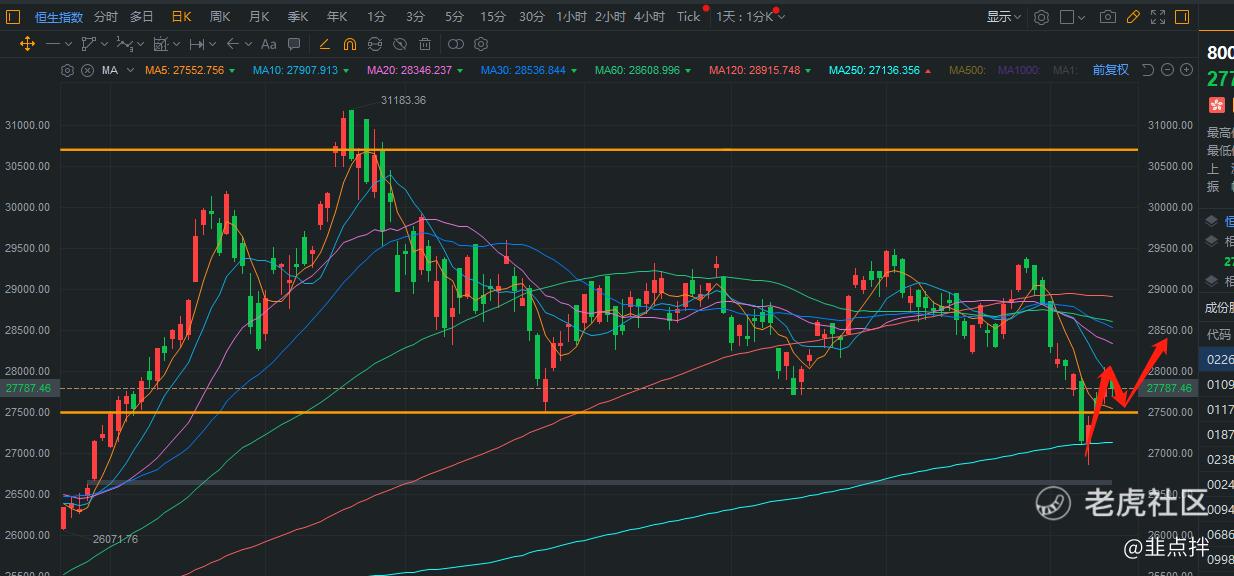Select the arrow annotation tool

click(233, 44)
